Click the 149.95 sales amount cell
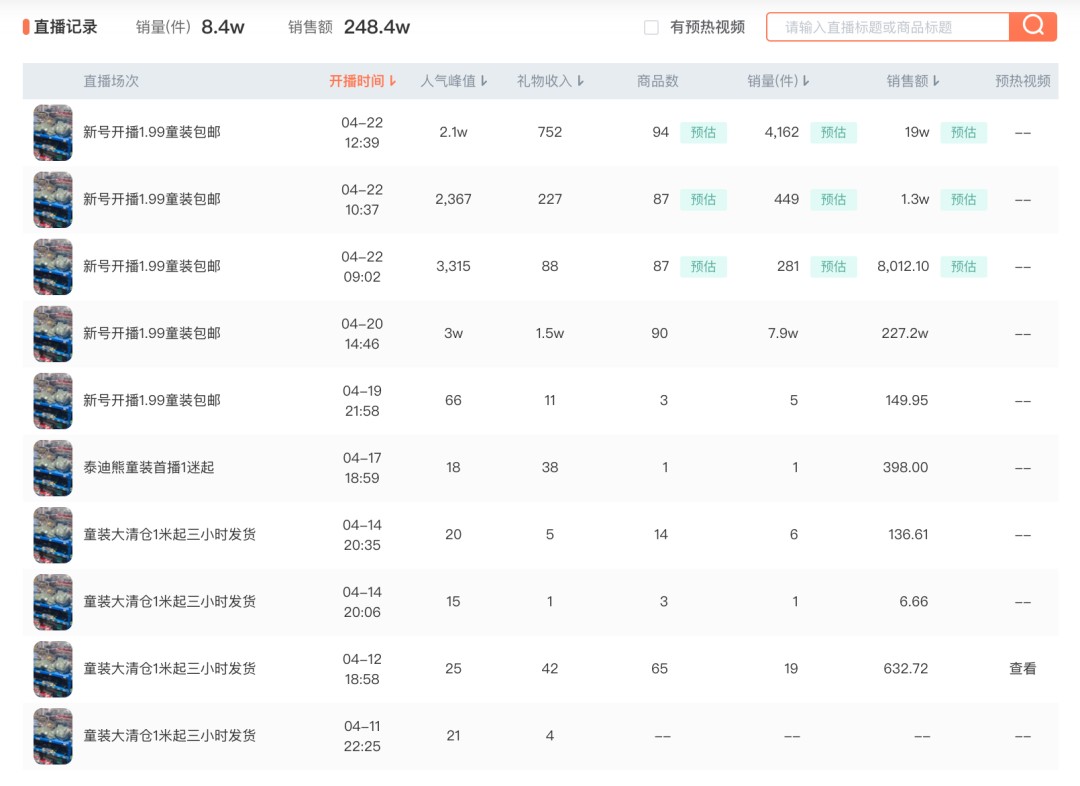Image resolution: width=1080 pixels, height=786 pixels. point(906,400)
